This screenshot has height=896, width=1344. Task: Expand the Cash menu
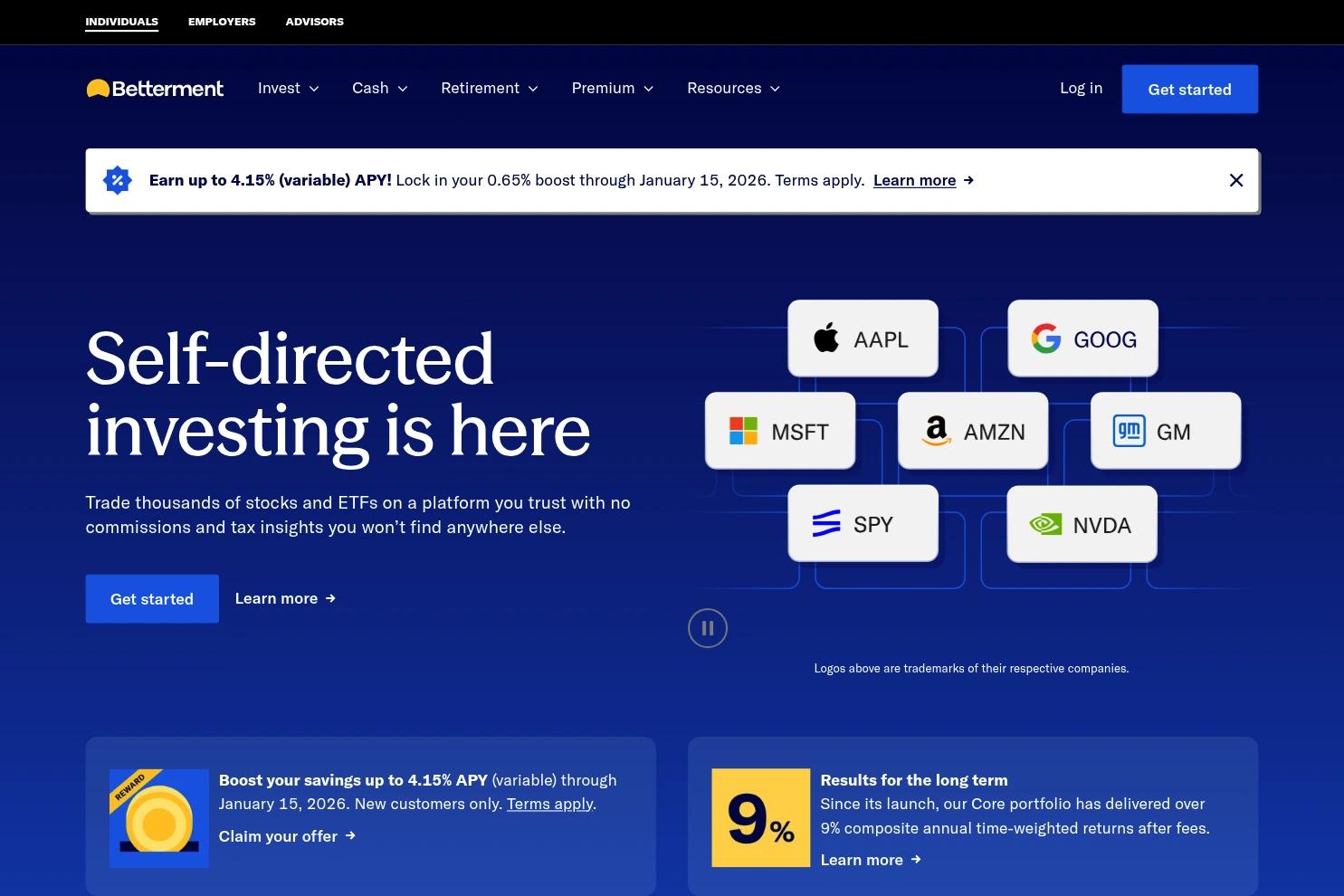(380, 88)
